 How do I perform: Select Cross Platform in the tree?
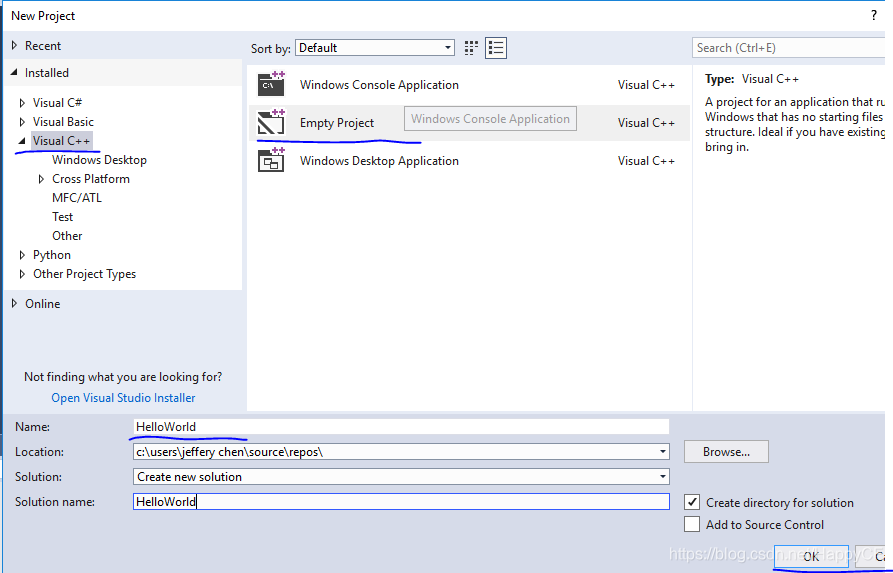click(x=91, y=179)
